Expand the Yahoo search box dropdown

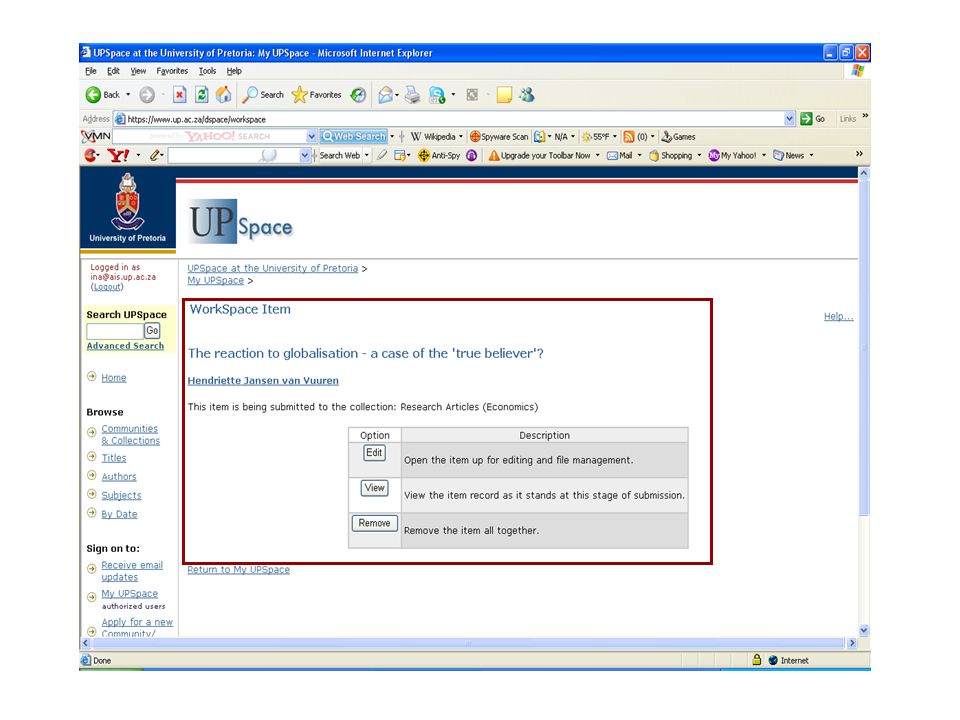311,137
